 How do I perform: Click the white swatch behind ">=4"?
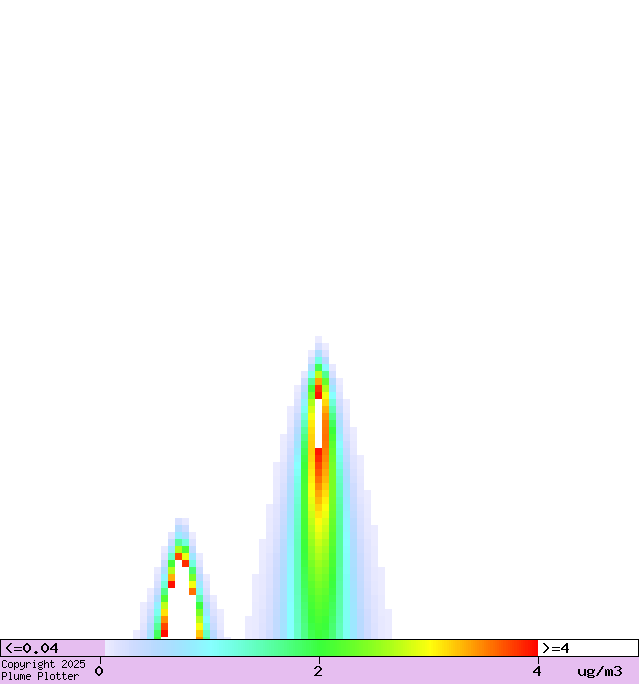[588, 648]
